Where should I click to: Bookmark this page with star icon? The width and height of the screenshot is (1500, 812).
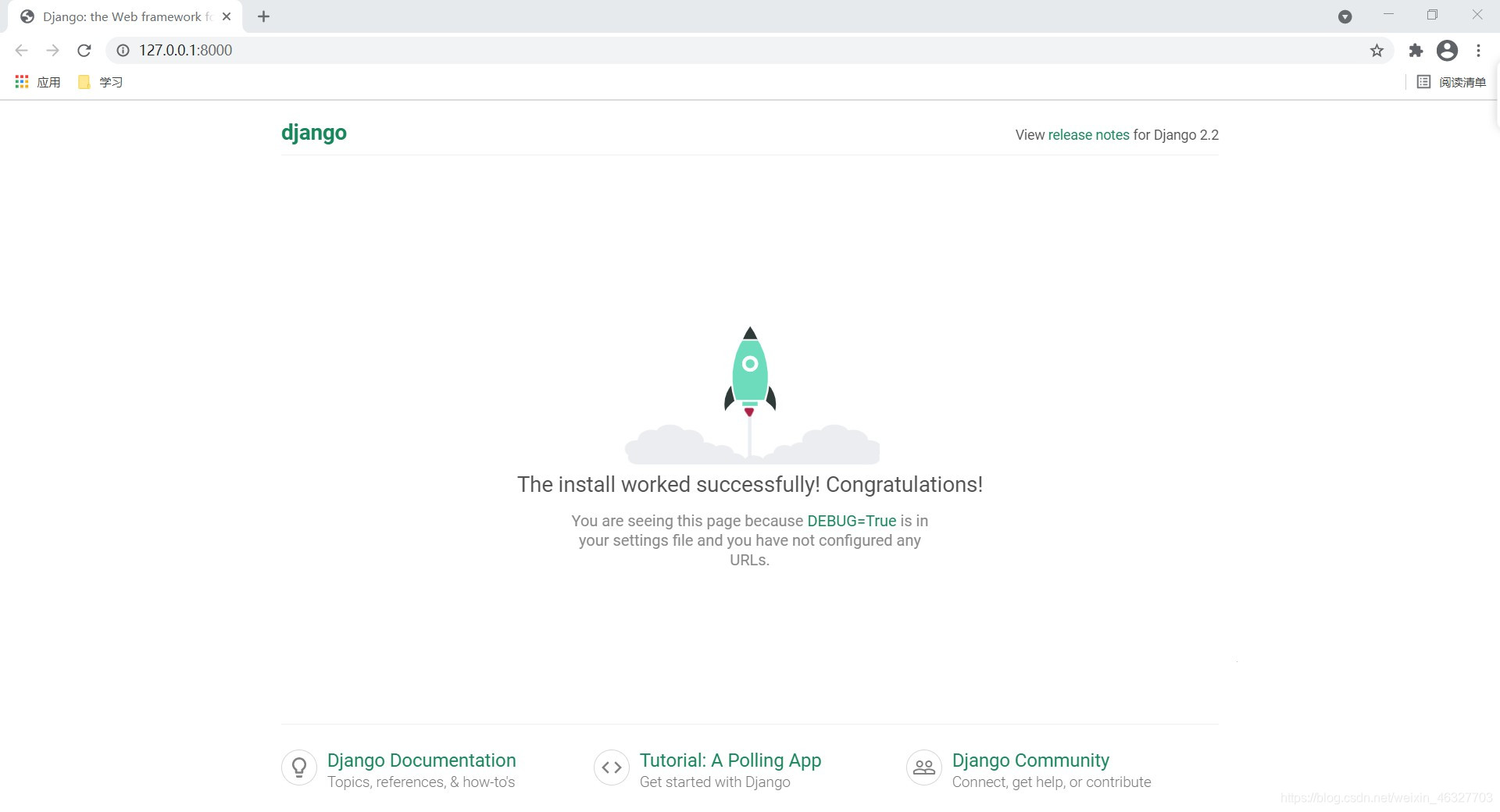click(1377, 51)
